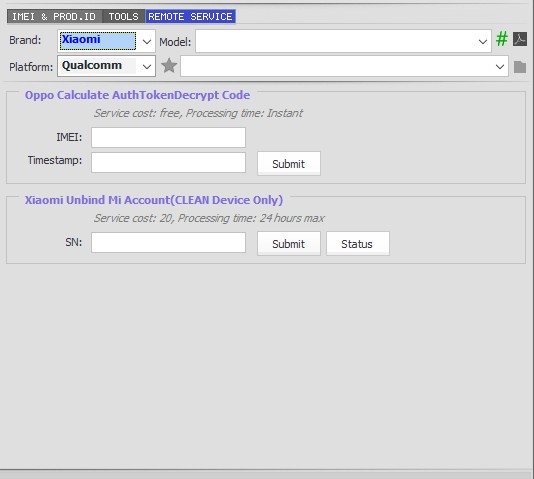Check the unbind Status button
The height and width of the screenshot is (479, 534).
click(358, 244)
